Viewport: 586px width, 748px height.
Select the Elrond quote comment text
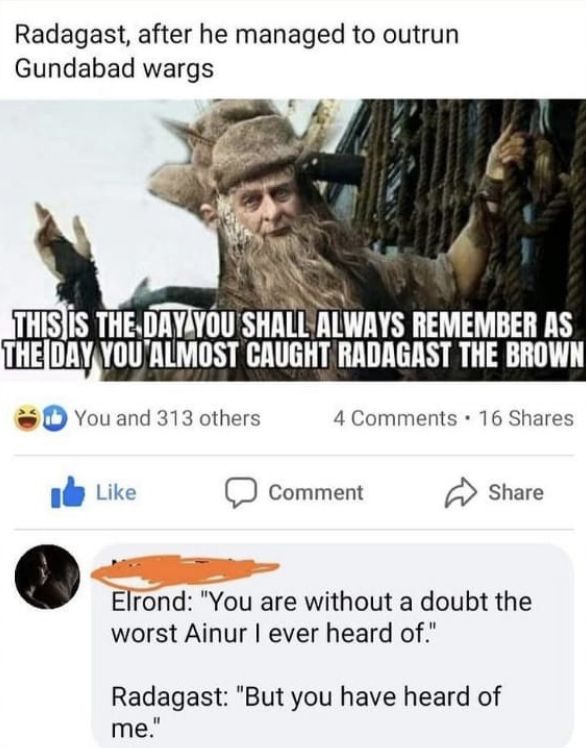[321, 617]
